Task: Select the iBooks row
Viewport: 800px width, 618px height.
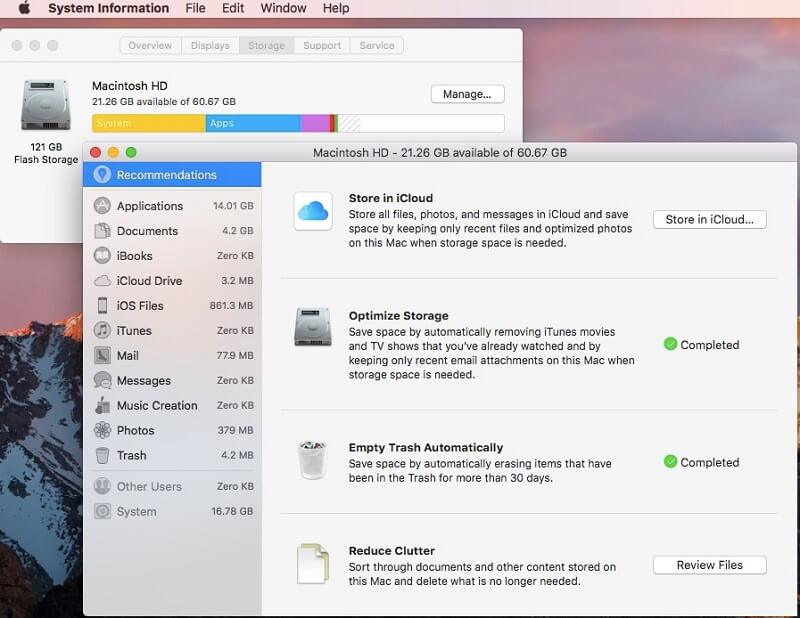Action: click(x=172, y=256)
